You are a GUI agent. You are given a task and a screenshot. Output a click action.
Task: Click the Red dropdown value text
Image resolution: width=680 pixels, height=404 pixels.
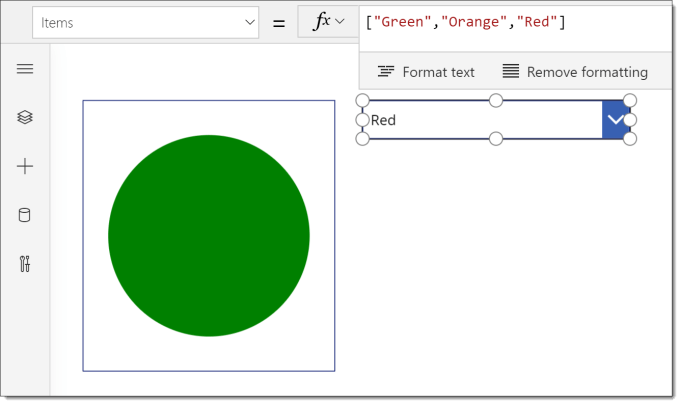click(x=383, y=120)
